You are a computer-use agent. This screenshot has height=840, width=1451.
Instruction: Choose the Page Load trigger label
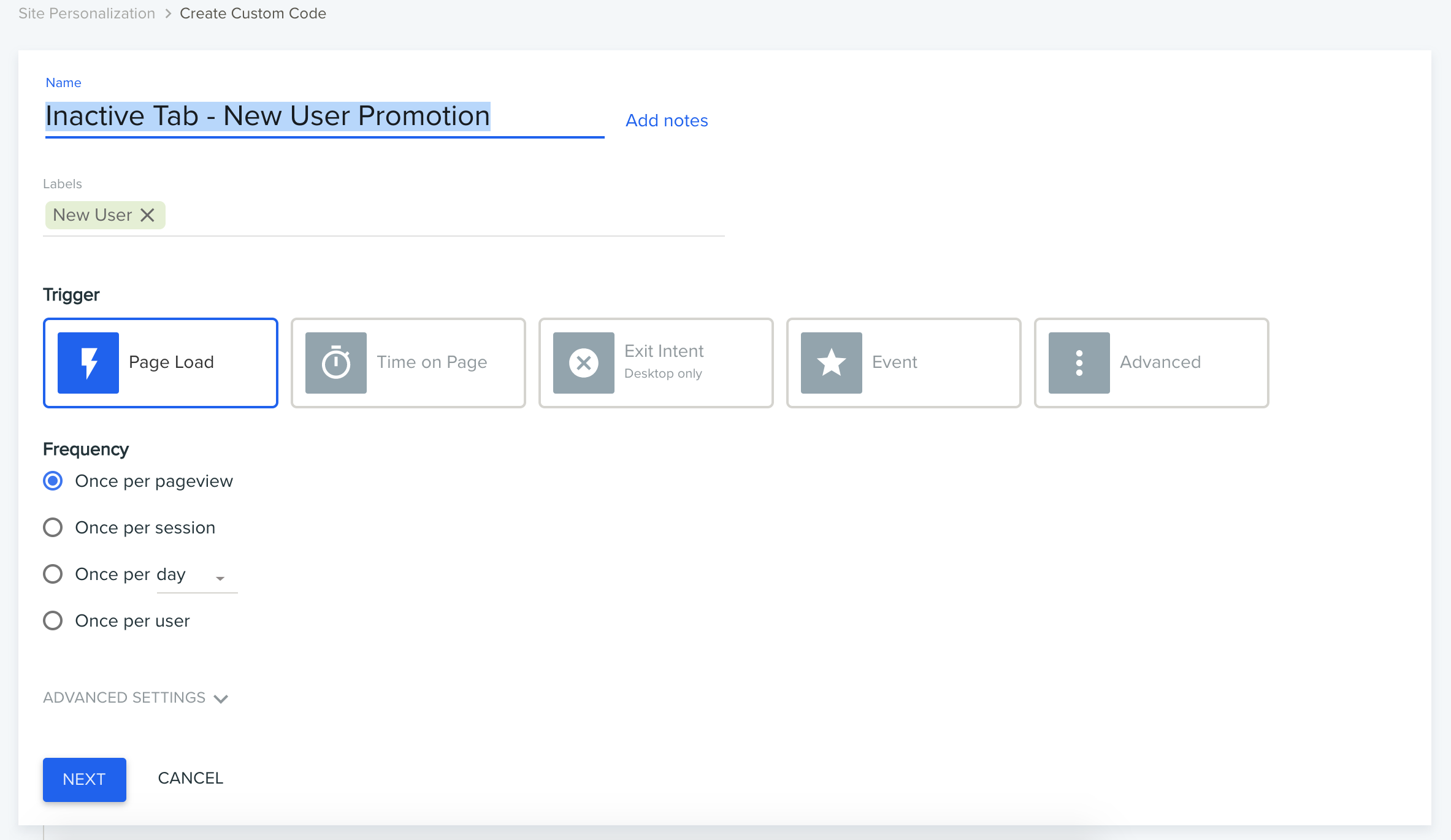(171, 362)
